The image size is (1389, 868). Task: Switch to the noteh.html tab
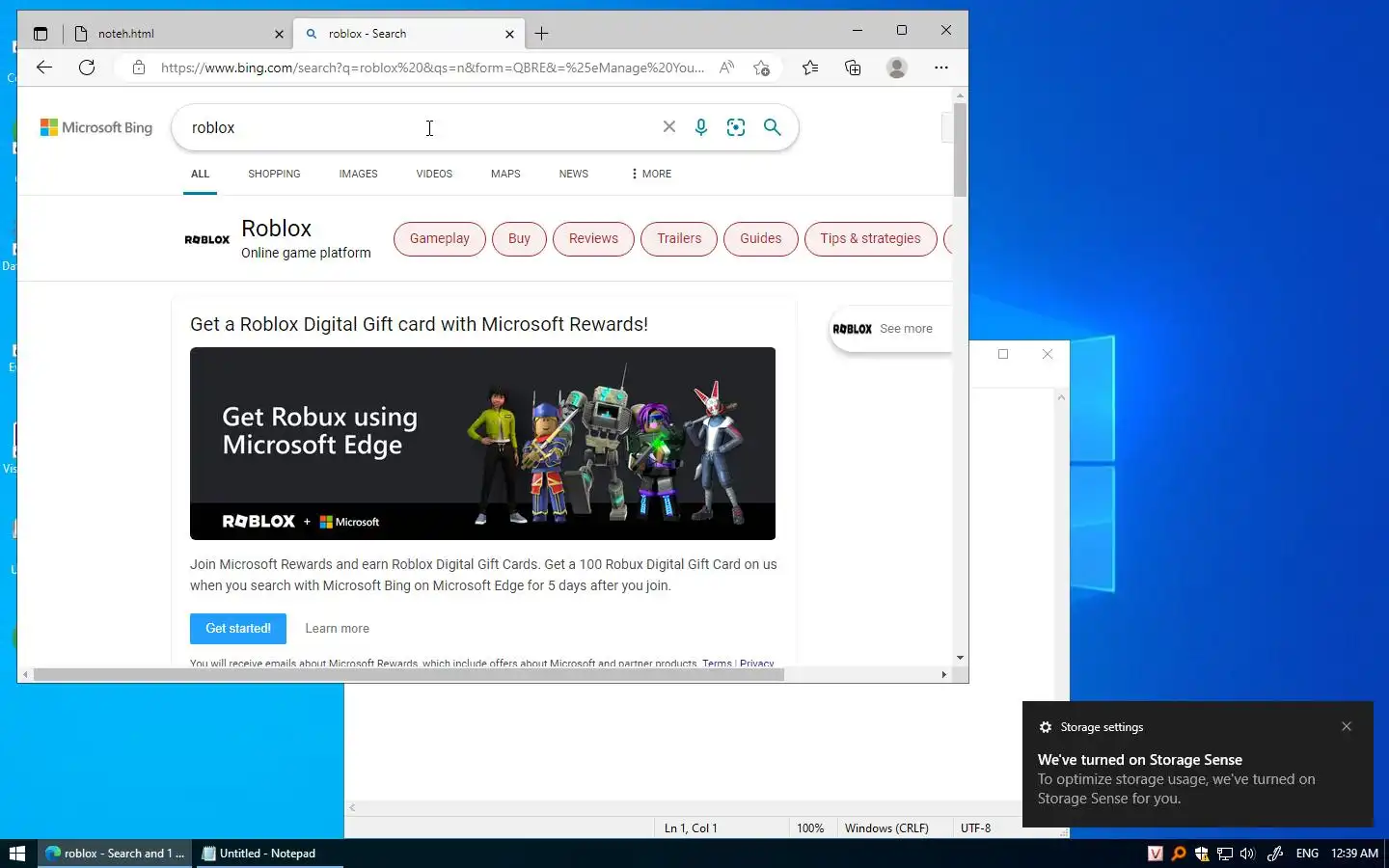(177, 34)
